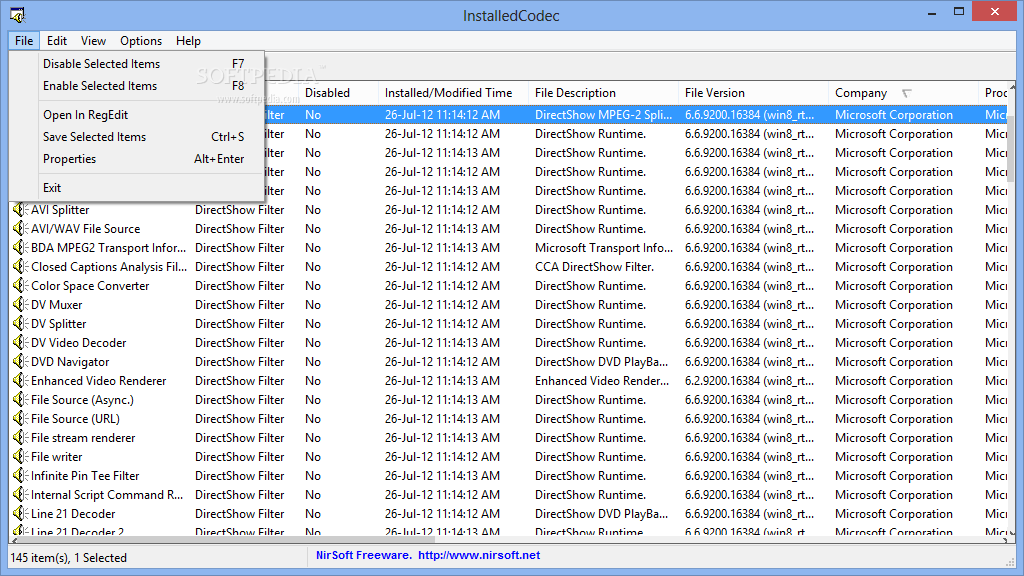Screen dimensions: 1024x576
Task: Click the speaker icon beside DV Video Decoder
Action: pyautogui.click(x=20, y=342)
